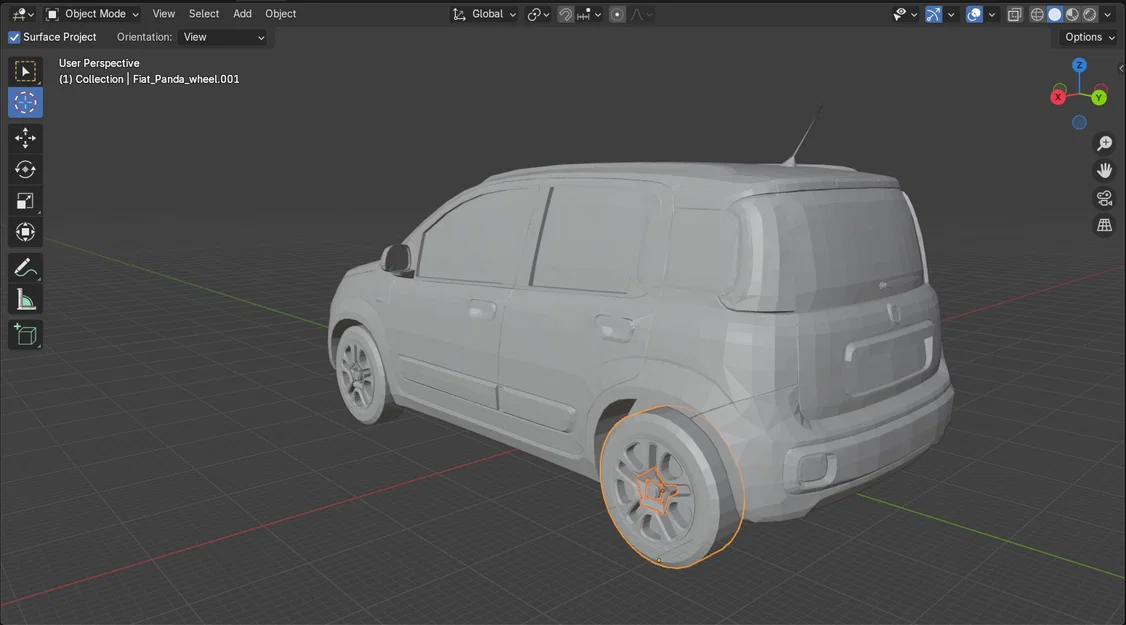1126x625 pixels.
Task: Open the Orientation: View dropdown
Action: pyautogui.click(x=222, y=37)
